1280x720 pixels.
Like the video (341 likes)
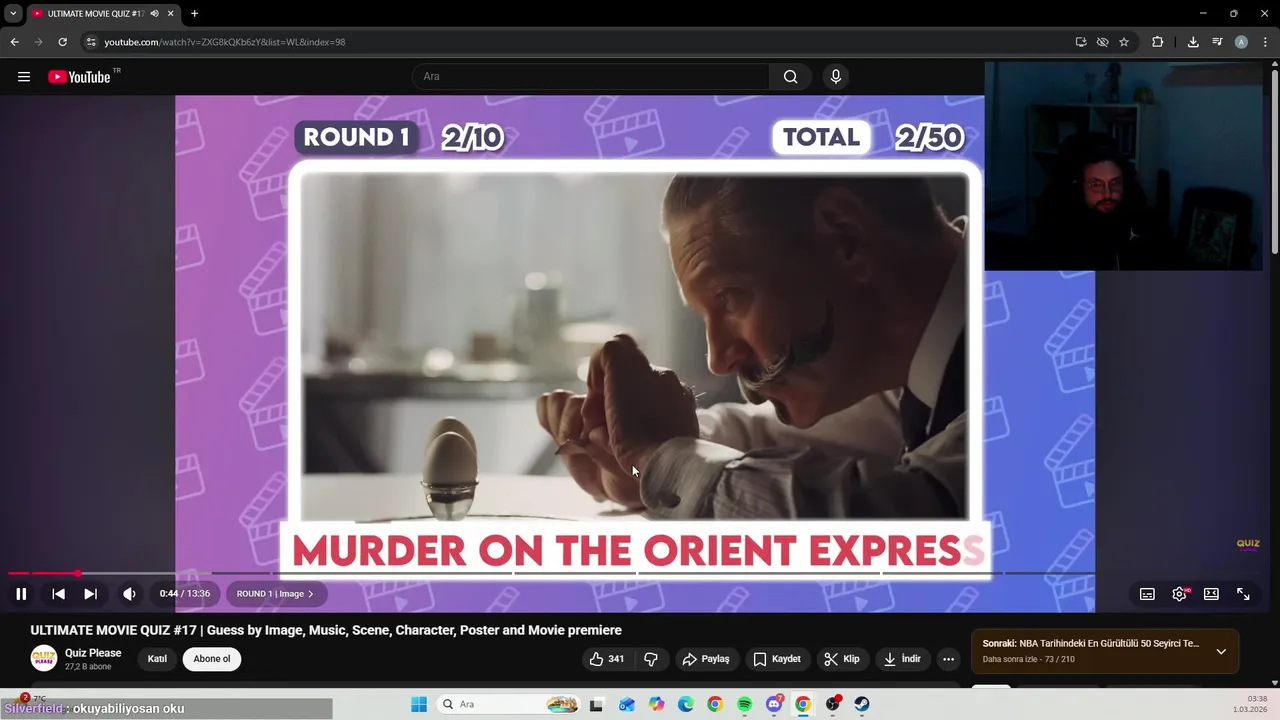(607, 659)
